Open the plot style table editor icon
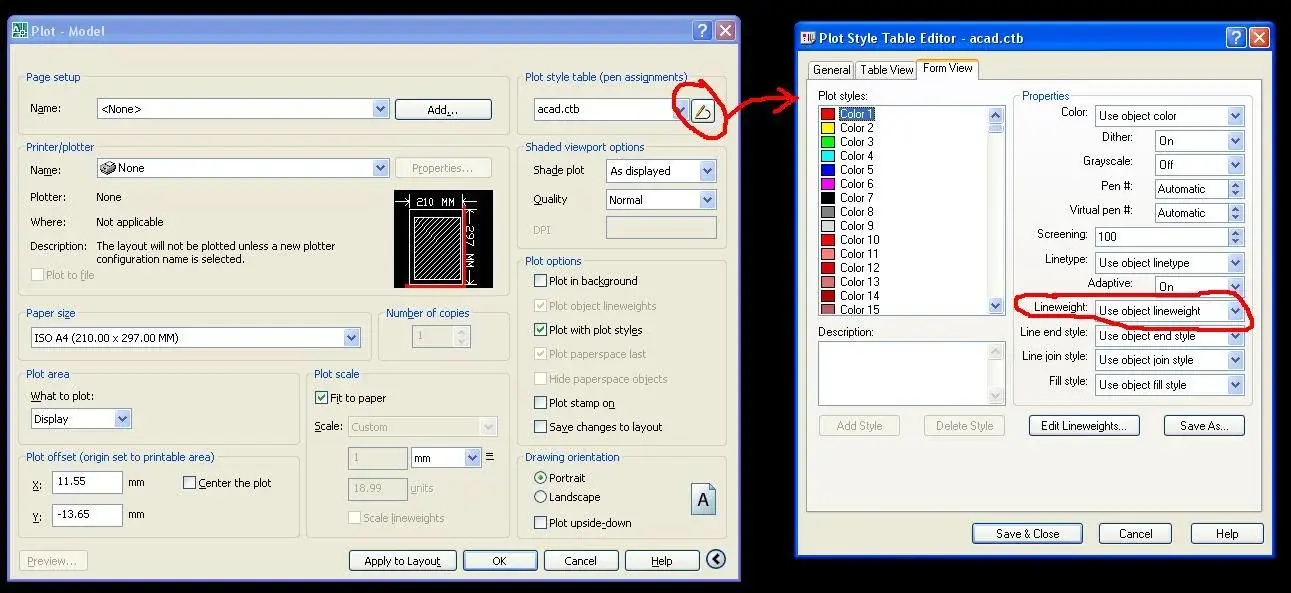Image resolution: width=1291 pixels, height=593 pixels. [703, 110]
